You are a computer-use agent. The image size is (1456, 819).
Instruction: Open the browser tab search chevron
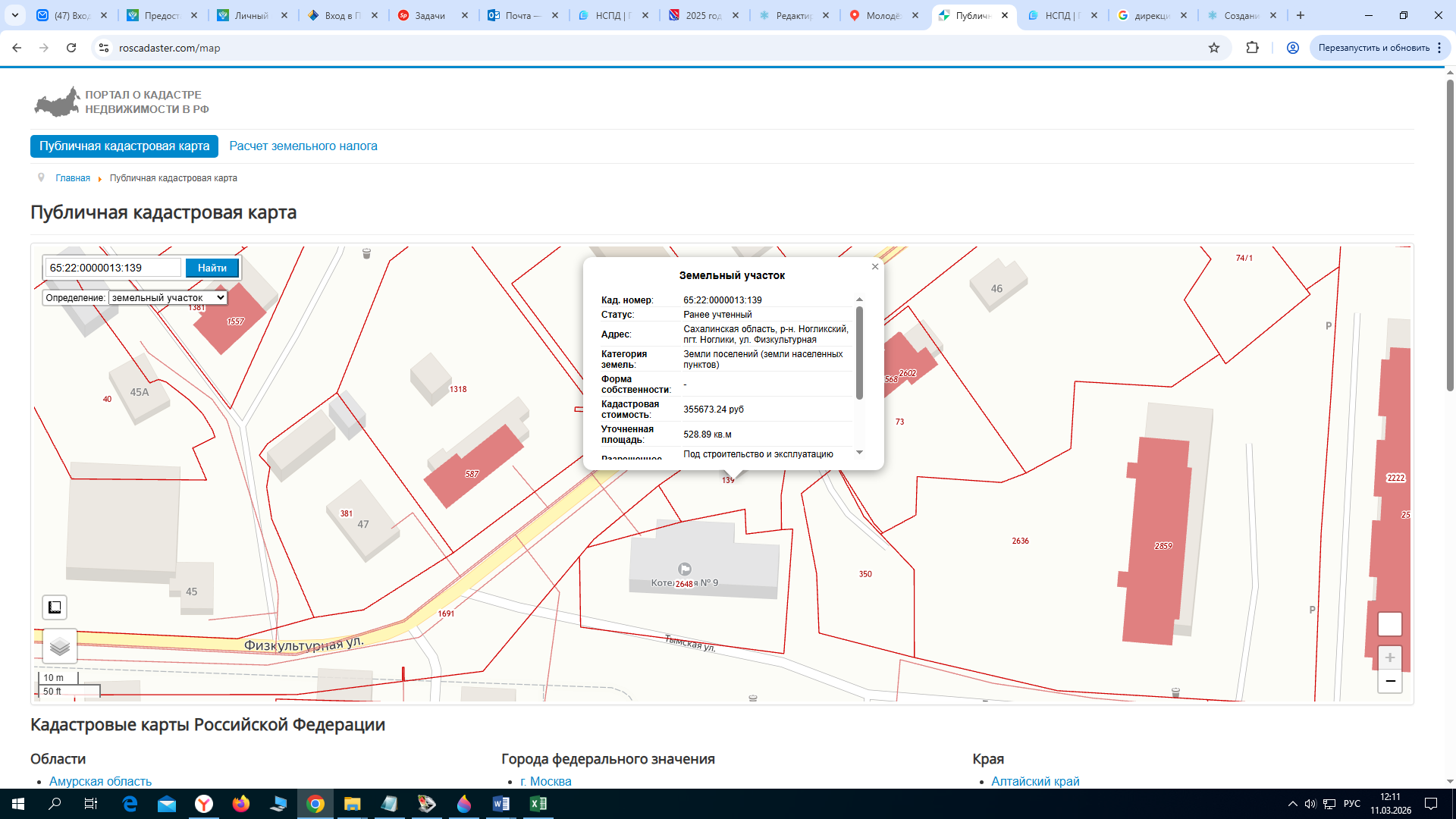click(x=14, y=15)
